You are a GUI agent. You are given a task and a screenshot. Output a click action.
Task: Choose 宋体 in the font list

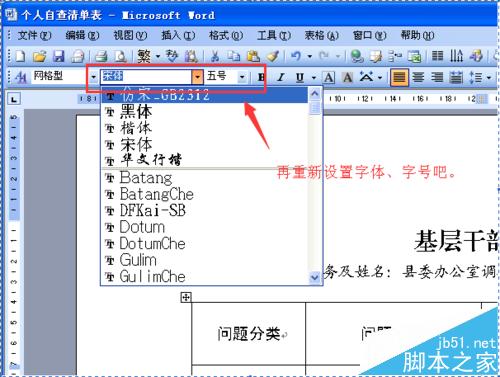(x=204, y=144)
